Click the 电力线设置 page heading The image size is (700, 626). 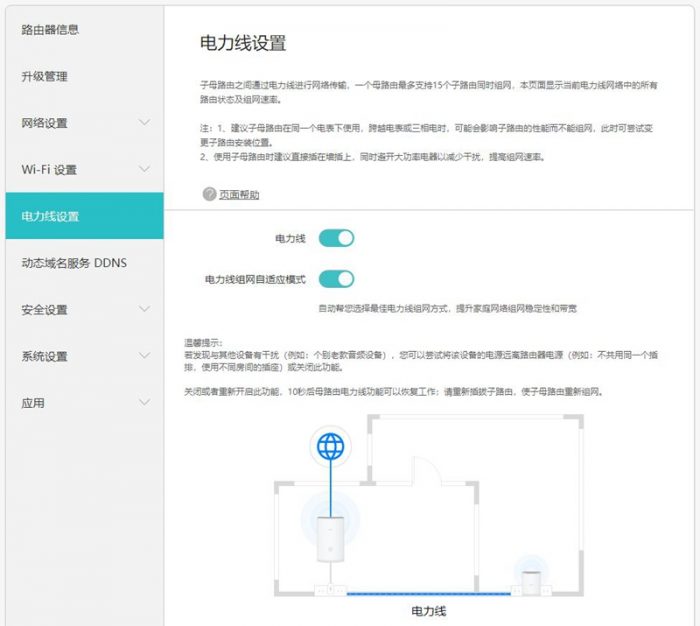point(244,43)
